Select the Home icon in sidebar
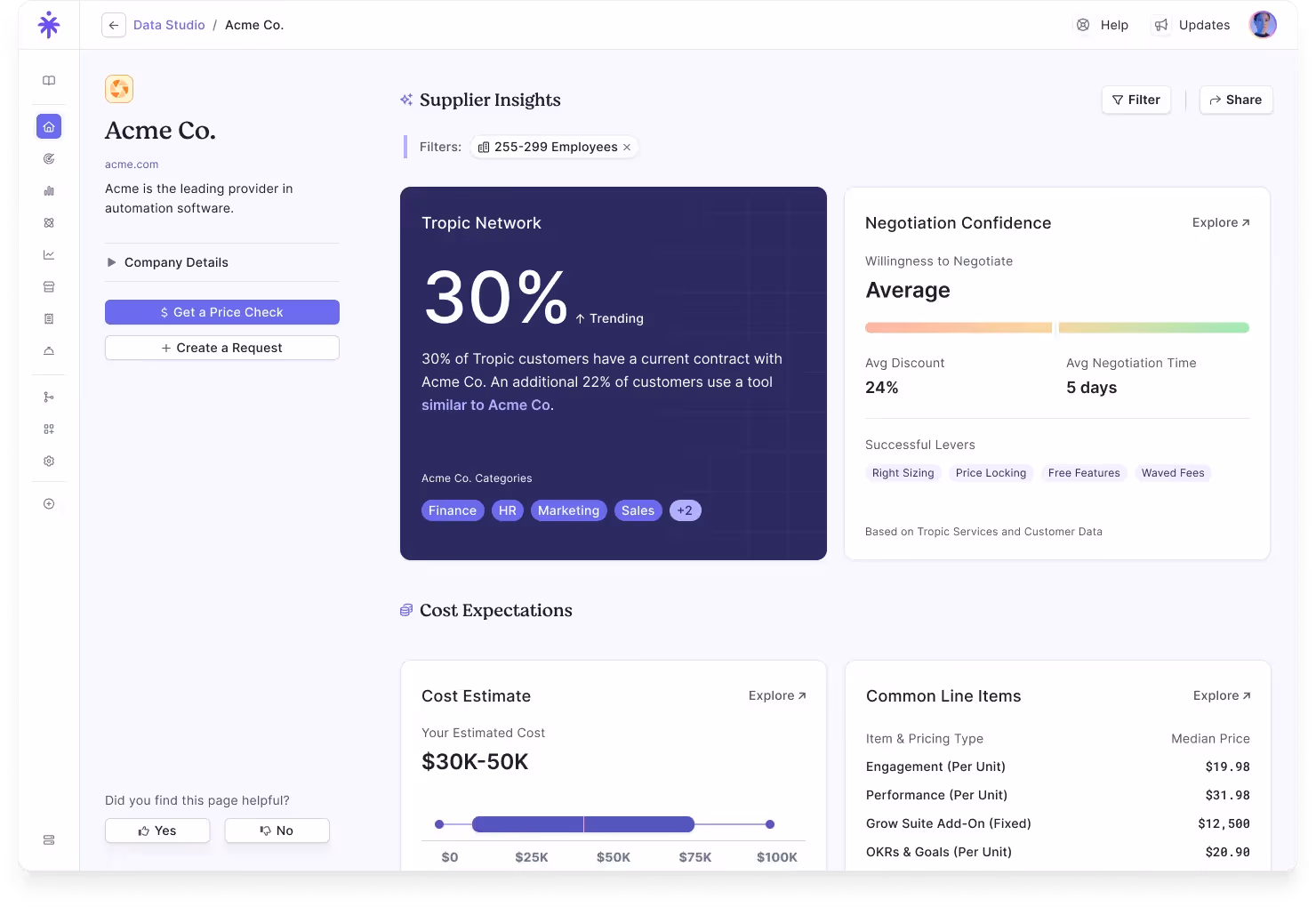The width and height of the screenshot is (1316, 907). (x=49, y=126)
